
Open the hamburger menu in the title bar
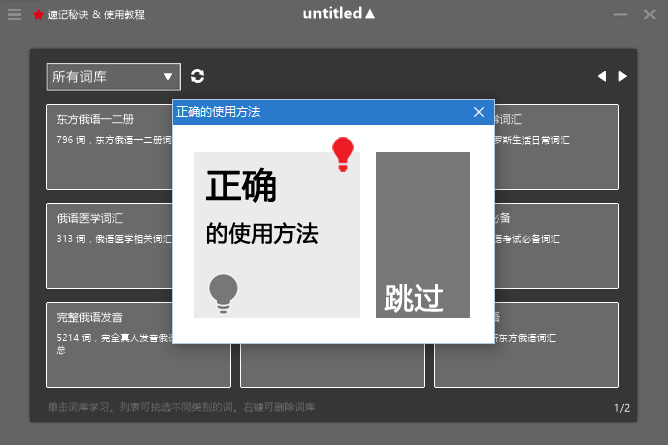coord(14,15)
